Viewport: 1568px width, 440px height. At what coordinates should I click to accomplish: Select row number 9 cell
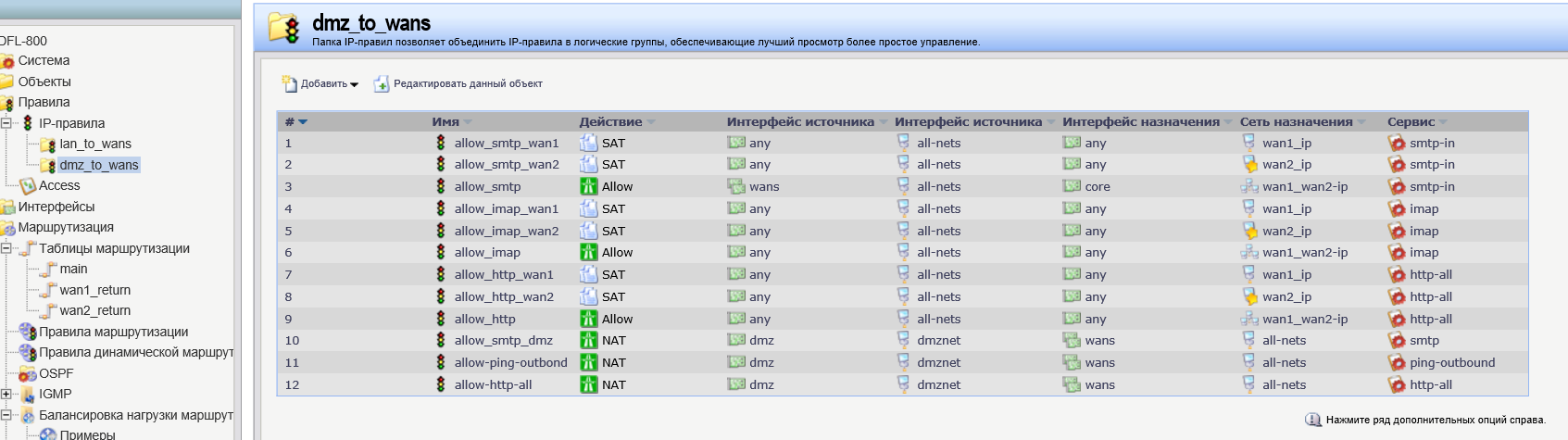(x=288, y=319)
